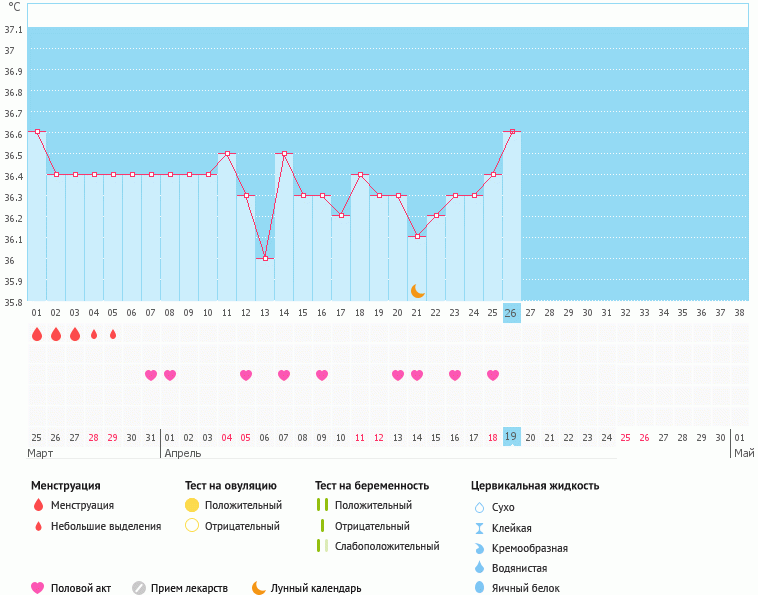Click the temperature point on day 13
This screenshot has width=758, height=595.
click(x=265, y=258)
